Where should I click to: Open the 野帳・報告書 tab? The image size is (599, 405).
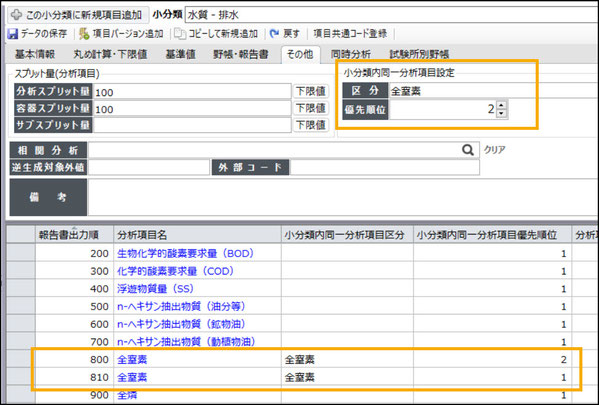point(241,54)
